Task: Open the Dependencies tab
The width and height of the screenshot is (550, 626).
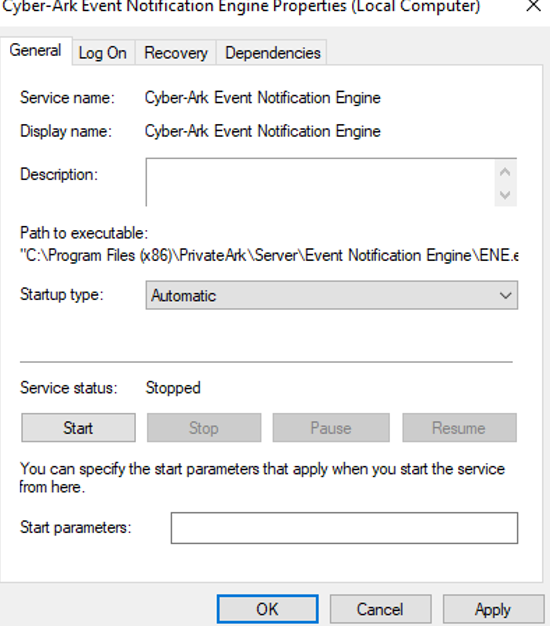Action: tap(273, 53)
